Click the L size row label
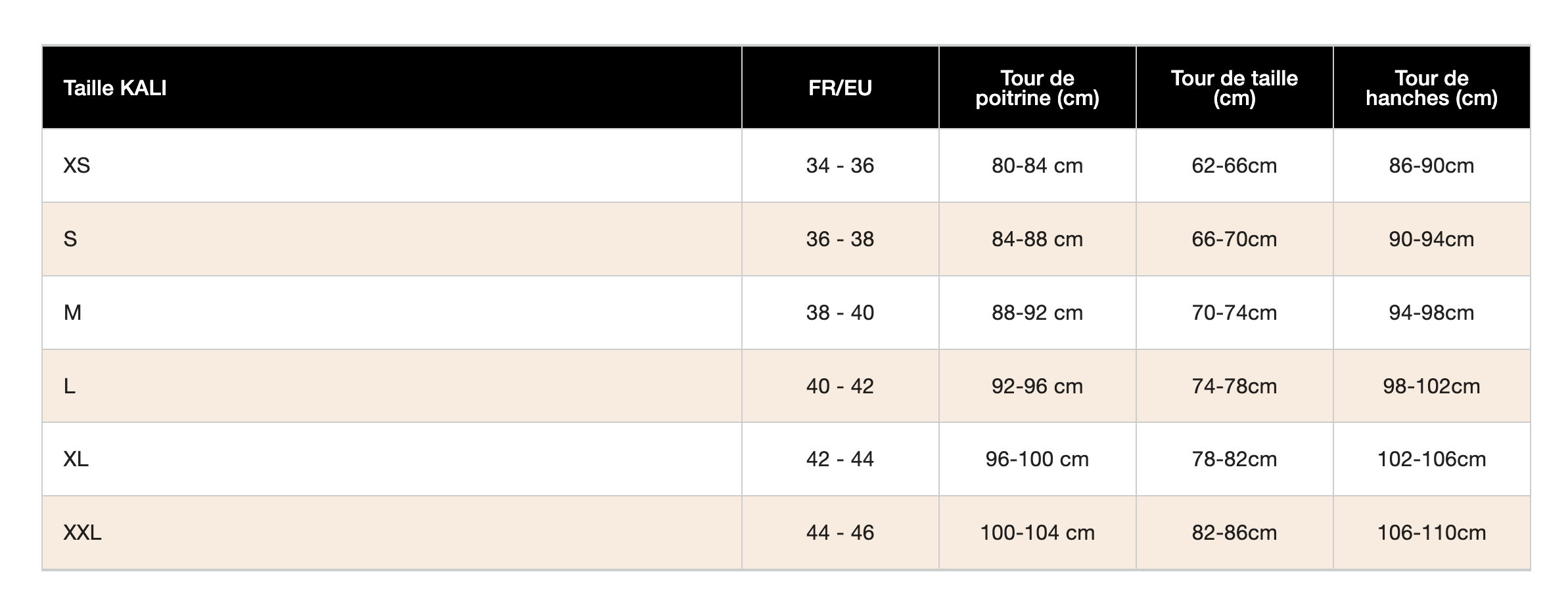Viewport: 1568px width, 612px height. click(x=70, y=386)
